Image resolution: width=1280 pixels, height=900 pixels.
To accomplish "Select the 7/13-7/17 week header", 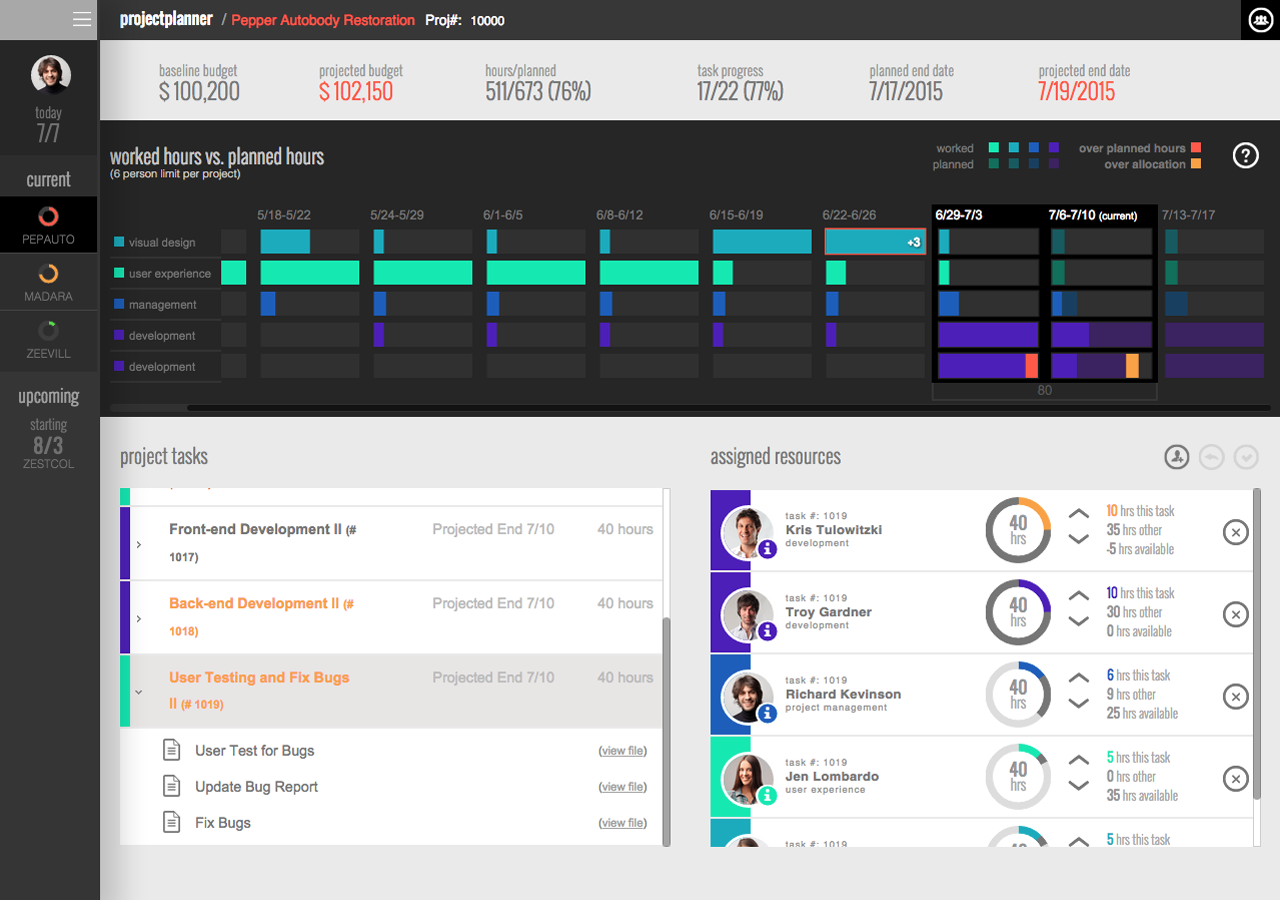I will click(x=1188, y=215).
